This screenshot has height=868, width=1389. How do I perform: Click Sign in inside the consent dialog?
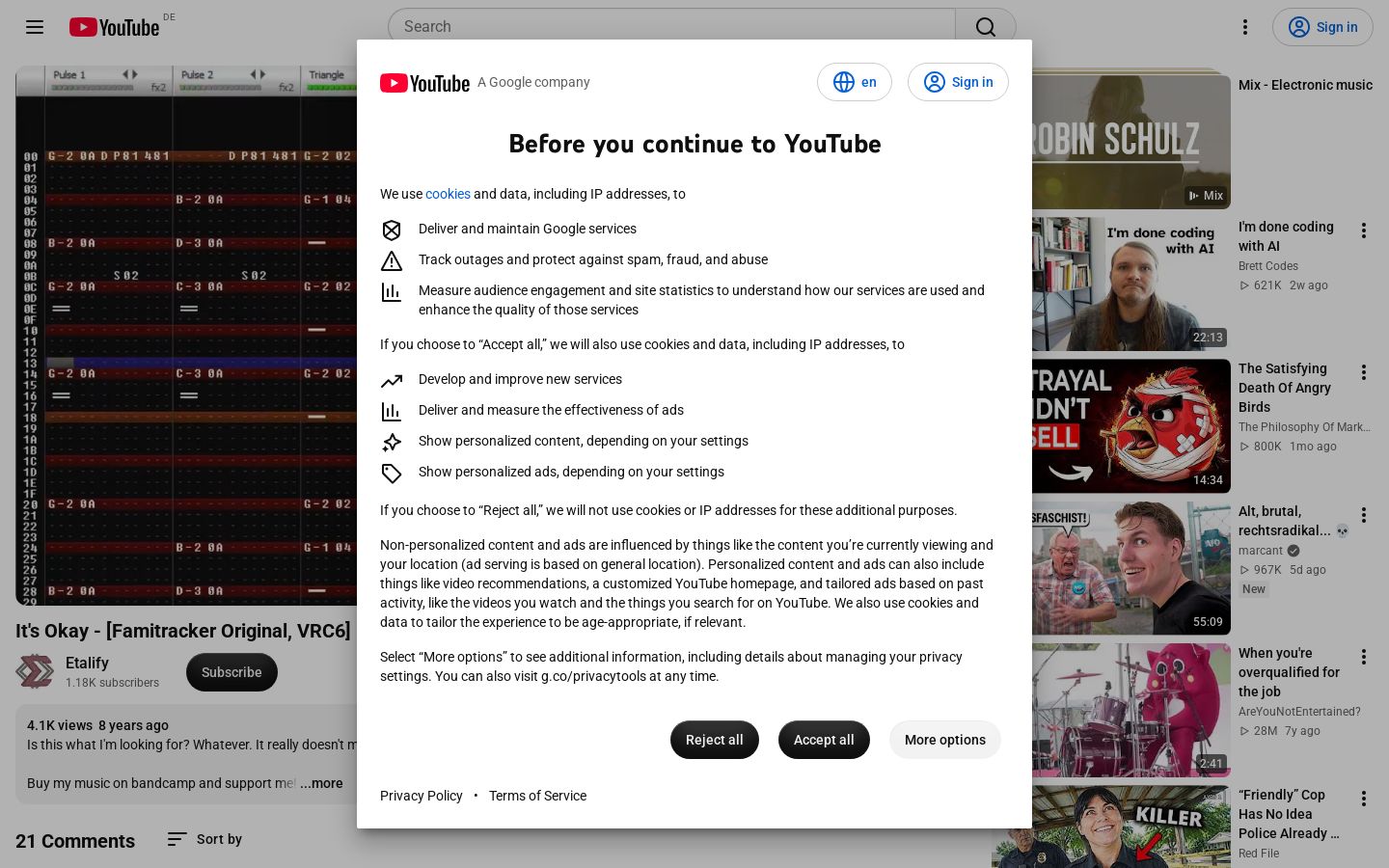coord(958,82)
